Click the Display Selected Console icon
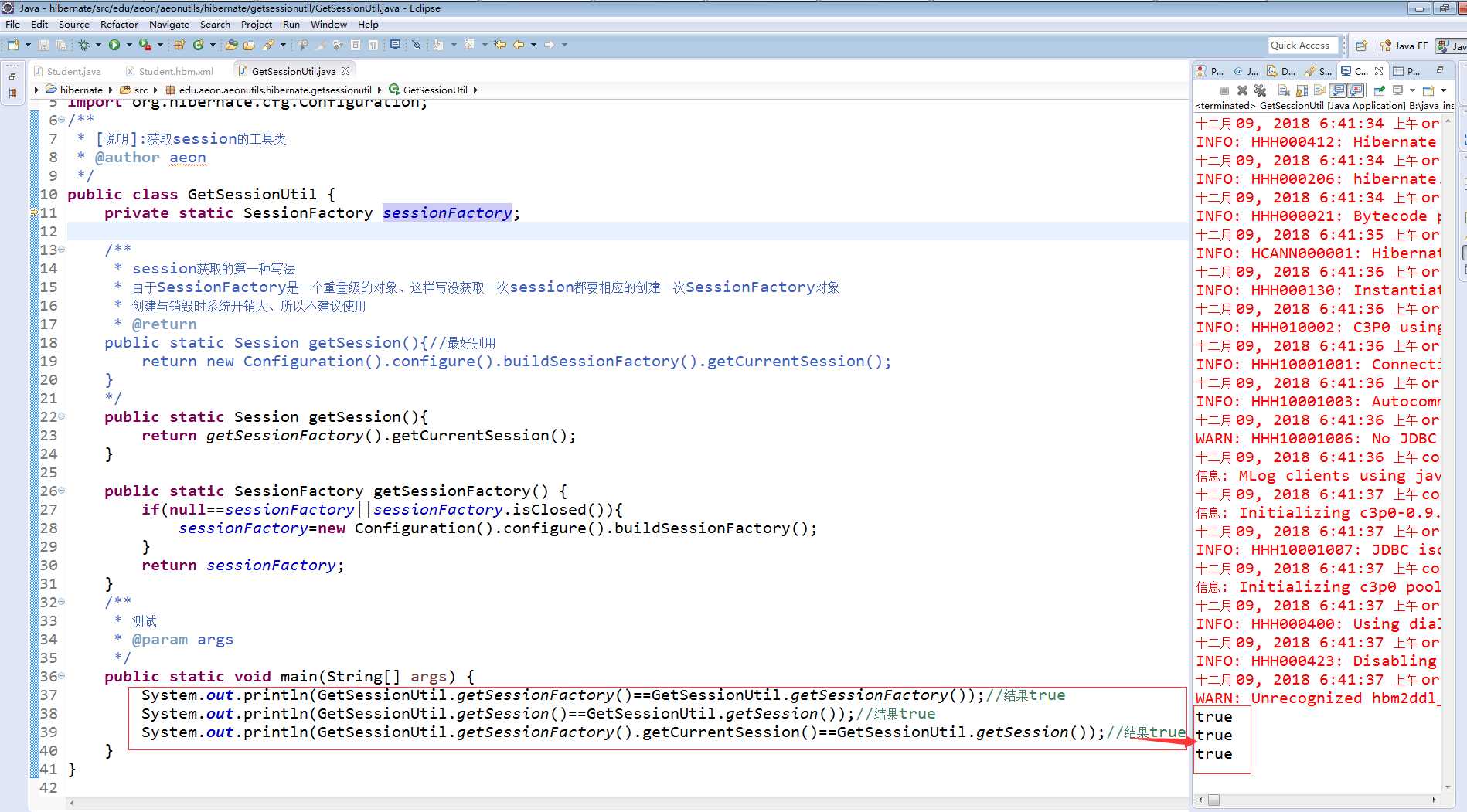1467x812 pixels. (x=1398, y=90)
